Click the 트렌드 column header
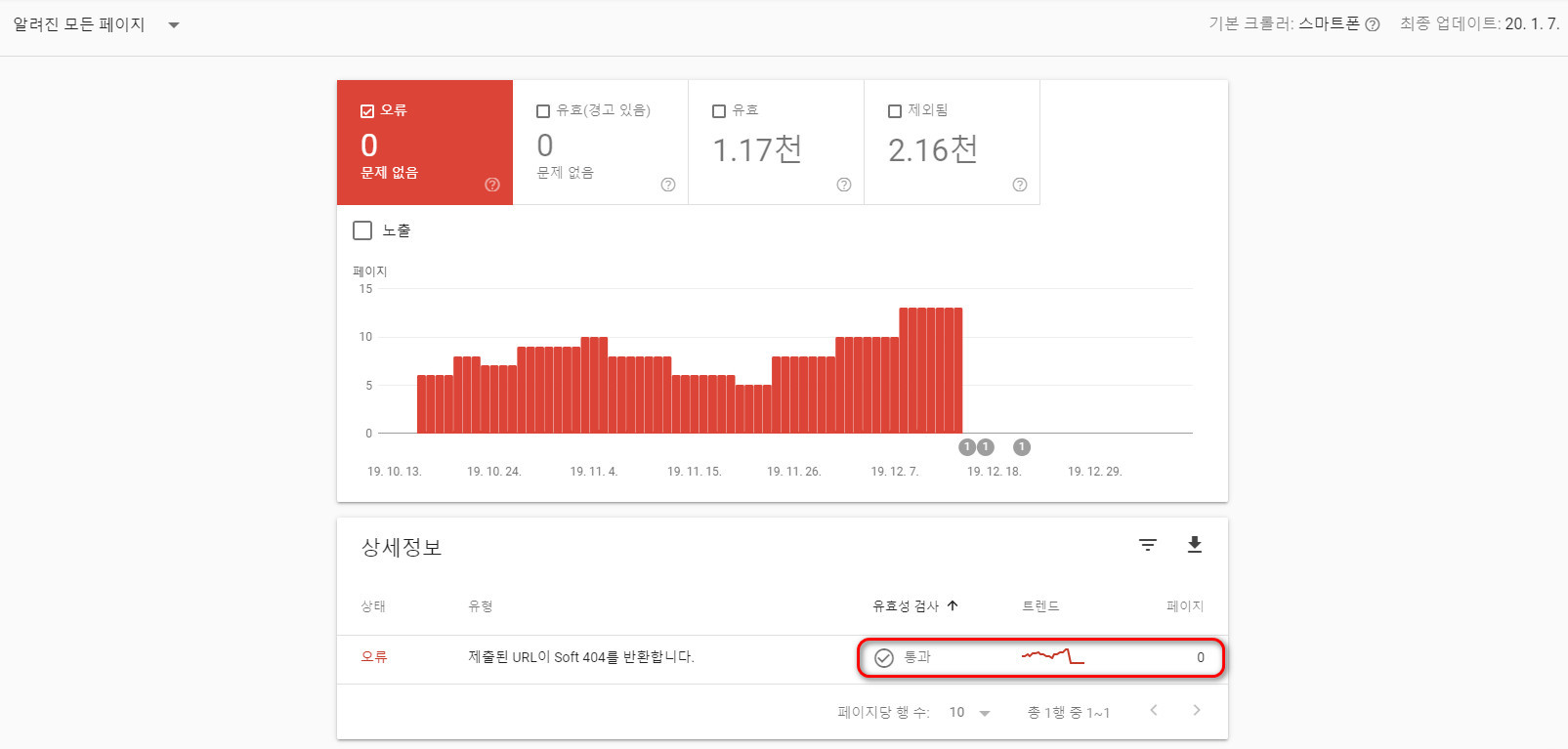Viewport: 1568px width, 749px height. tap(1040, 606)
